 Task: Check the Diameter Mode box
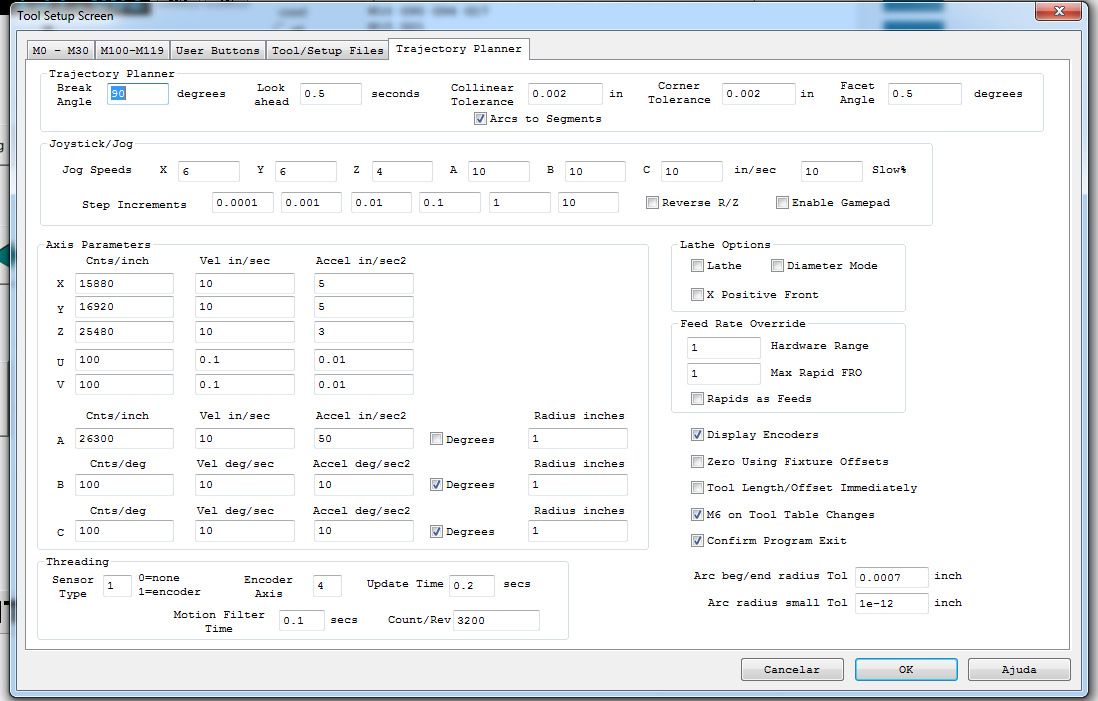[x=777, y=266]
